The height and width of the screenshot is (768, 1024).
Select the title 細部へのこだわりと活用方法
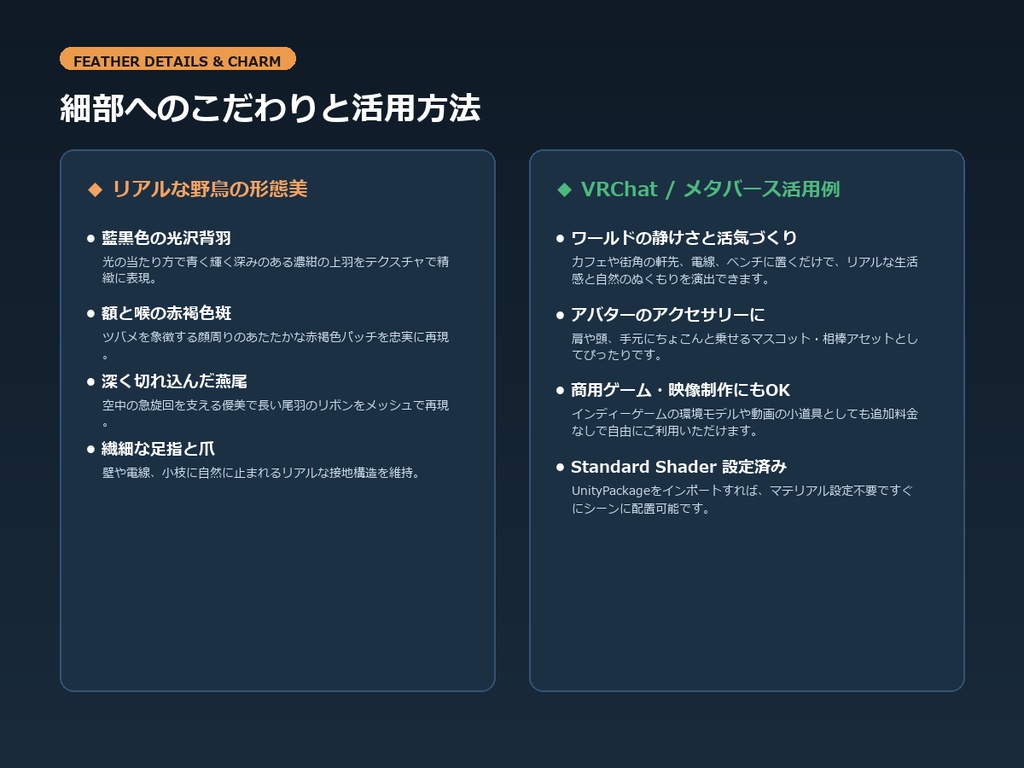(x=270, y=108)
